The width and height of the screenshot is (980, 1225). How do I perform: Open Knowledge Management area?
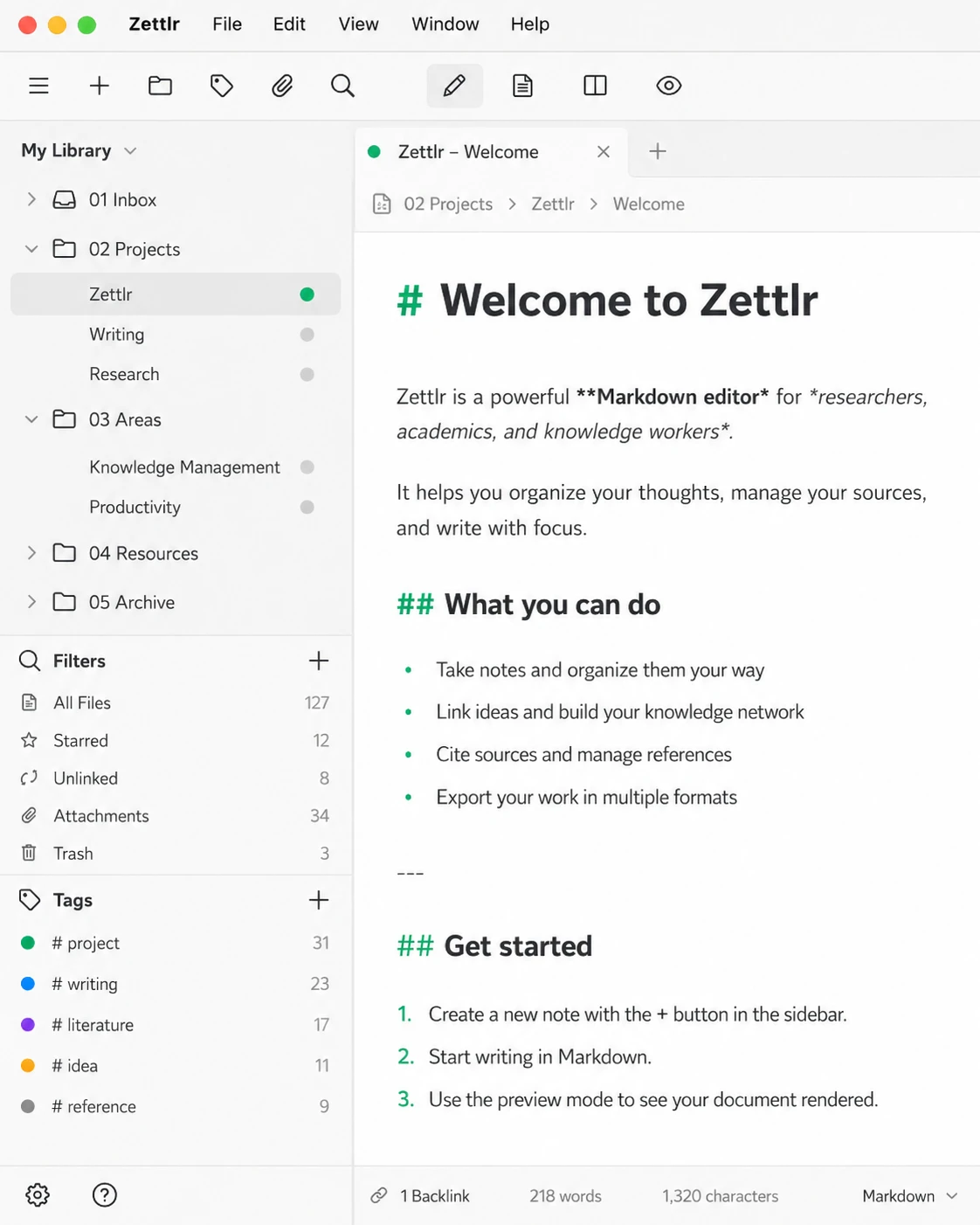[176, 467]
